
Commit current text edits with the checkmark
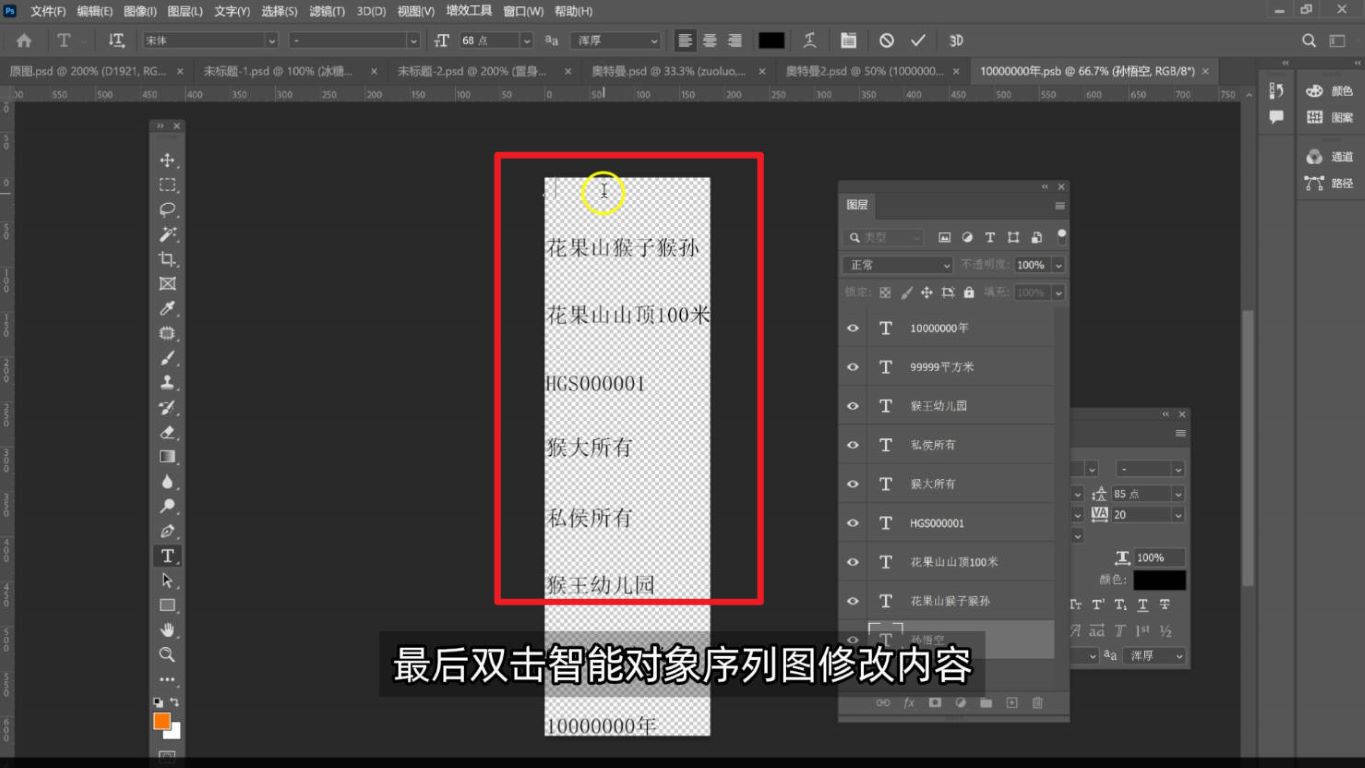pyautogui.click(x=918, y=40)
